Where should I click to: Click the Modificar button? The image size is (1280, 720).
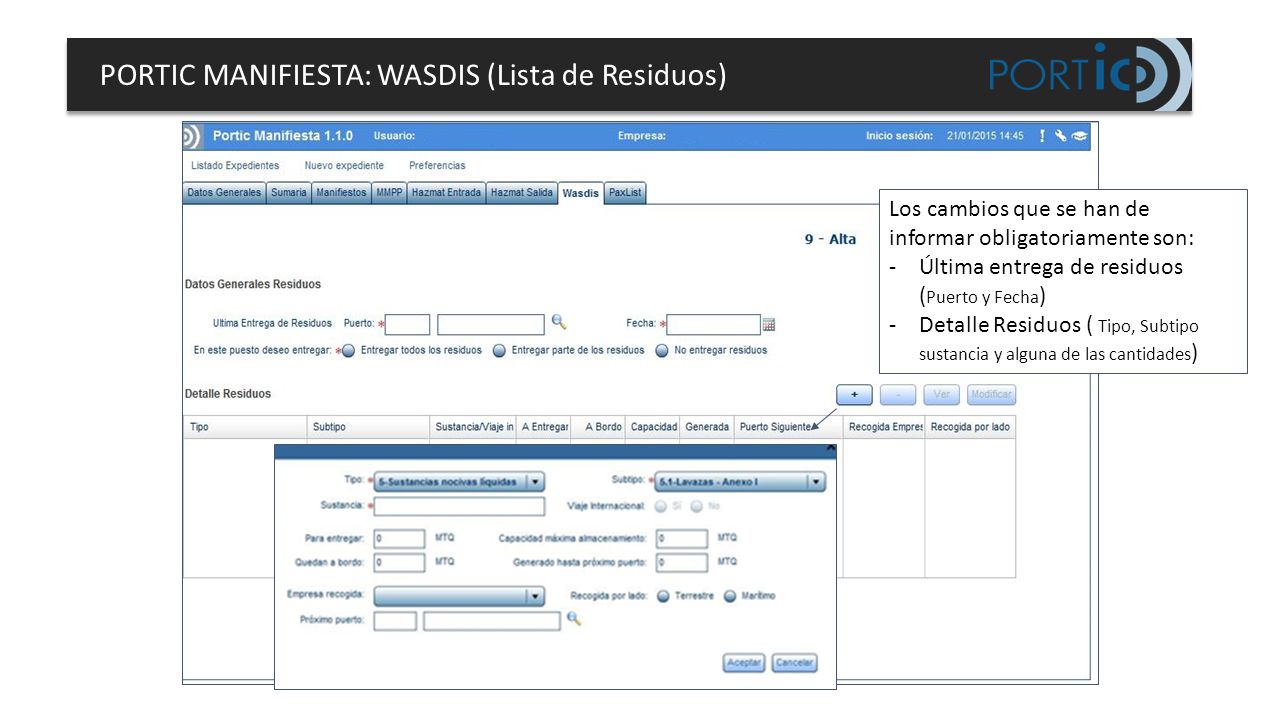(x=991, y=395)
